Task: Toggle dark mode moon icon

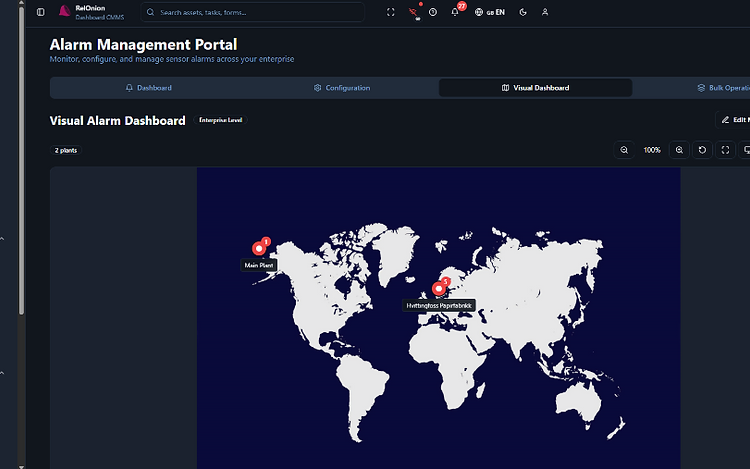Action: pos(523,12)
